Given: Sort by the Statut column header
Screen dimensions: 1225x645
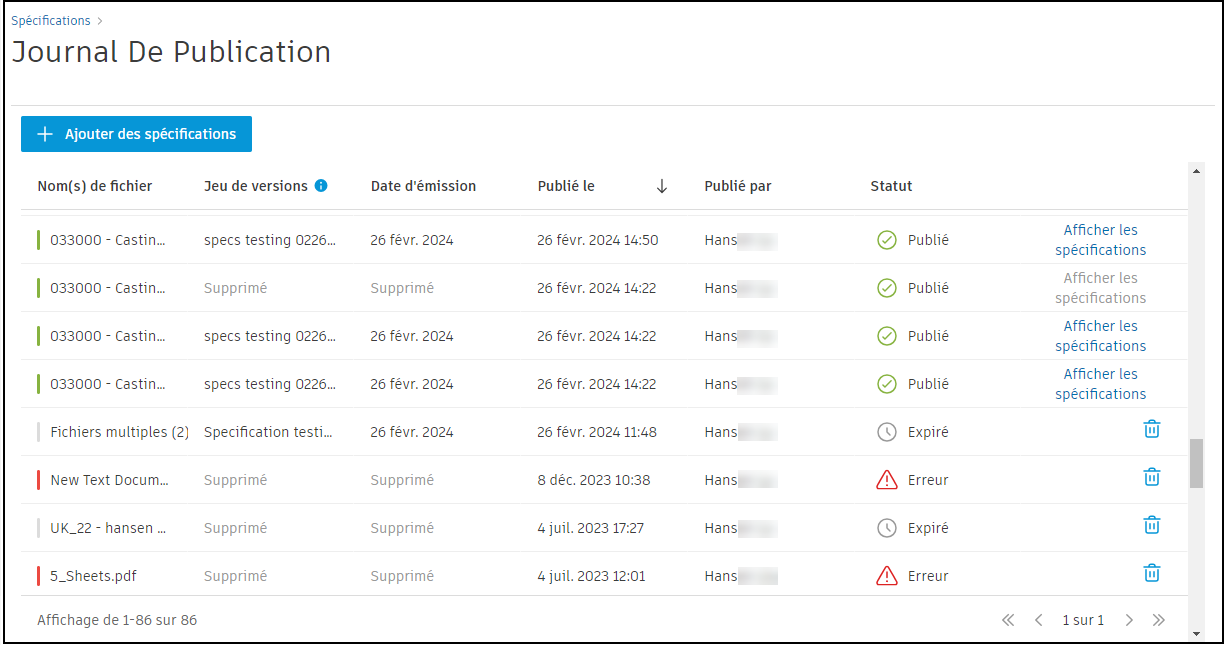Looking at the screenshot, I should [x=891, y=186].
